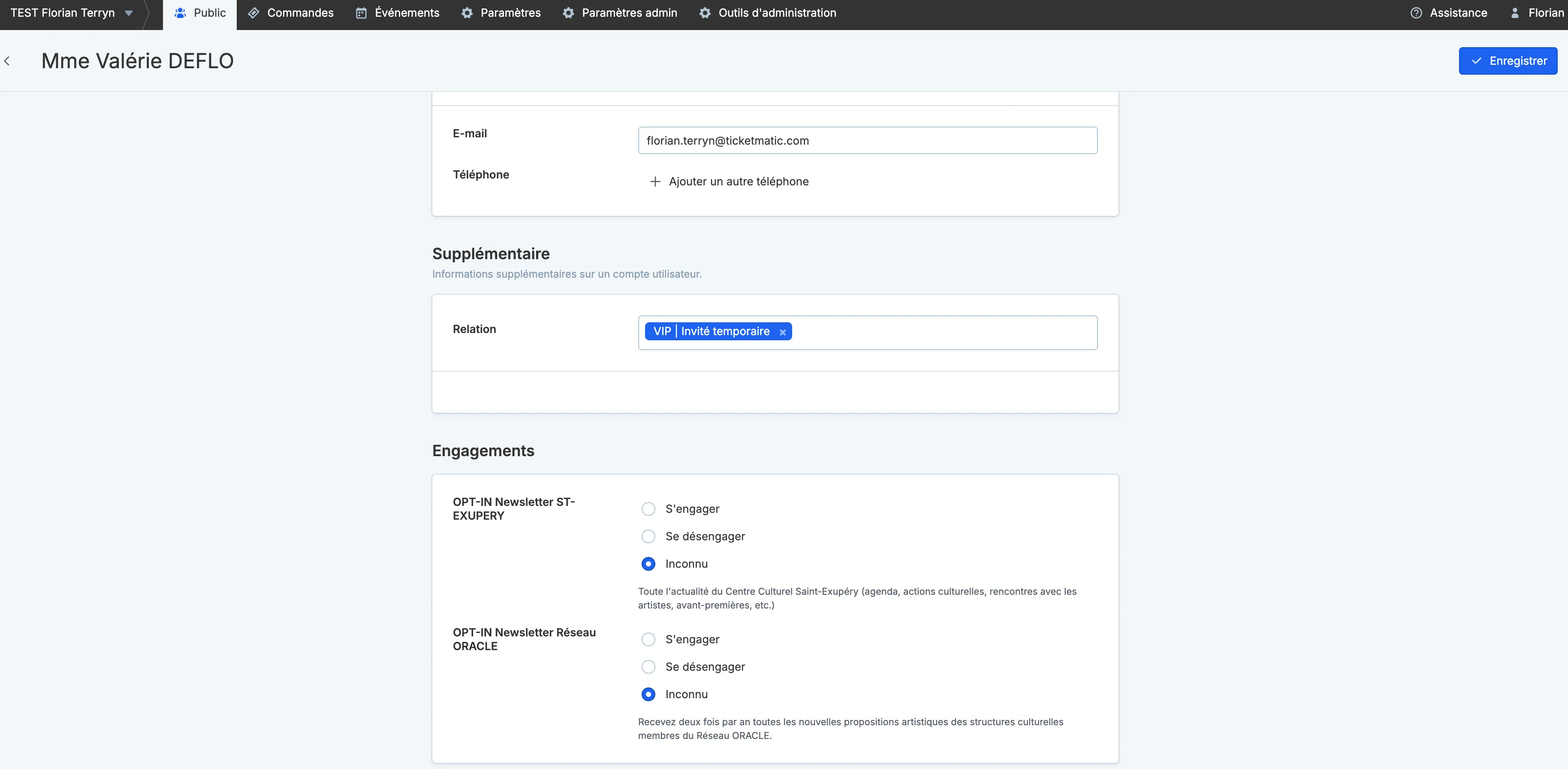Open the Florian user menu
Viewport: 1568px width, 769px height.
click(1537, 13)
